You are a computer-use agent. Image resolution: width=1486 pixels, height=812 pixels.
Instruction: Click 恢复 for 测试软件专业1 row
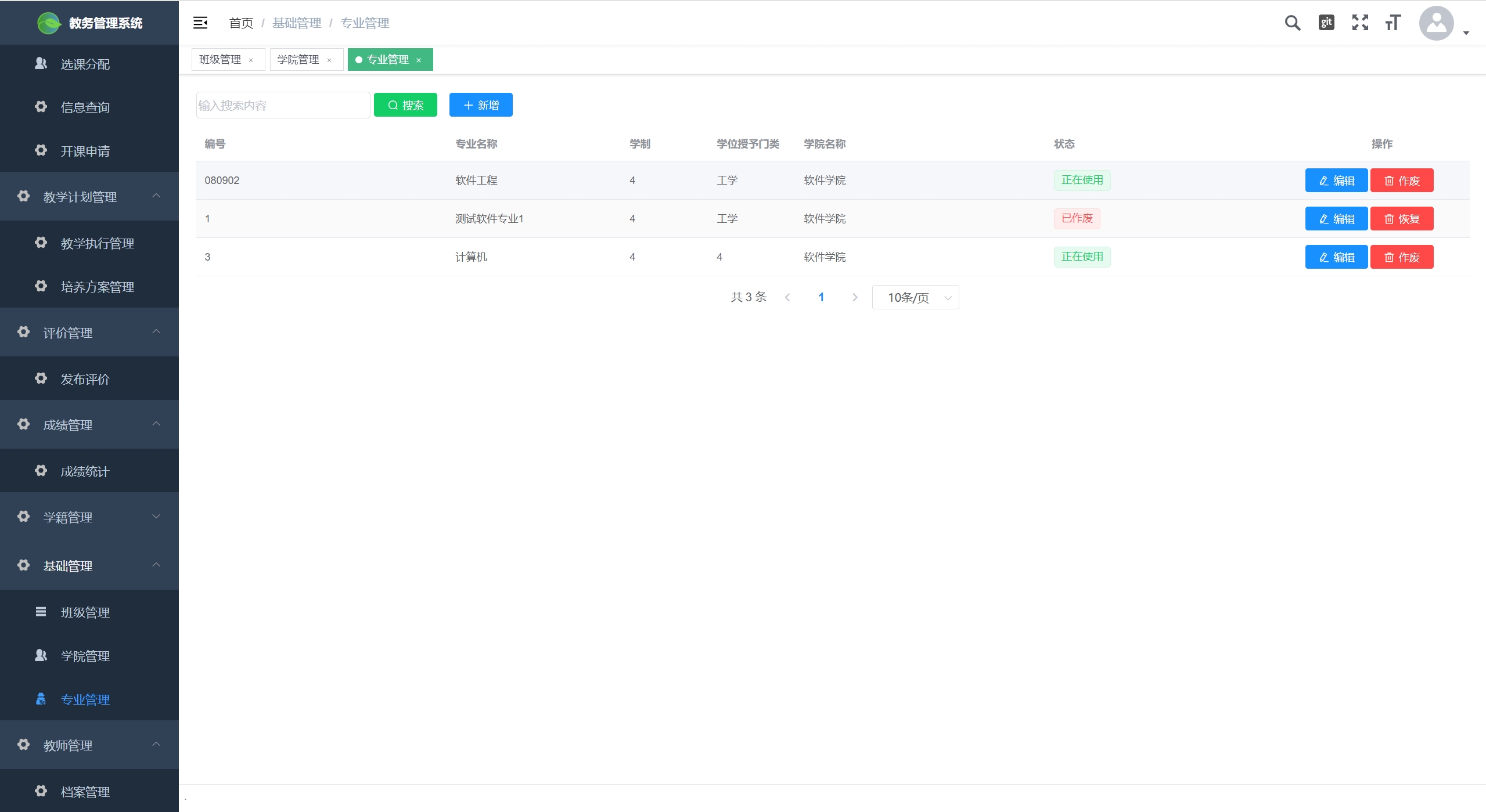tap(1402, 219)
